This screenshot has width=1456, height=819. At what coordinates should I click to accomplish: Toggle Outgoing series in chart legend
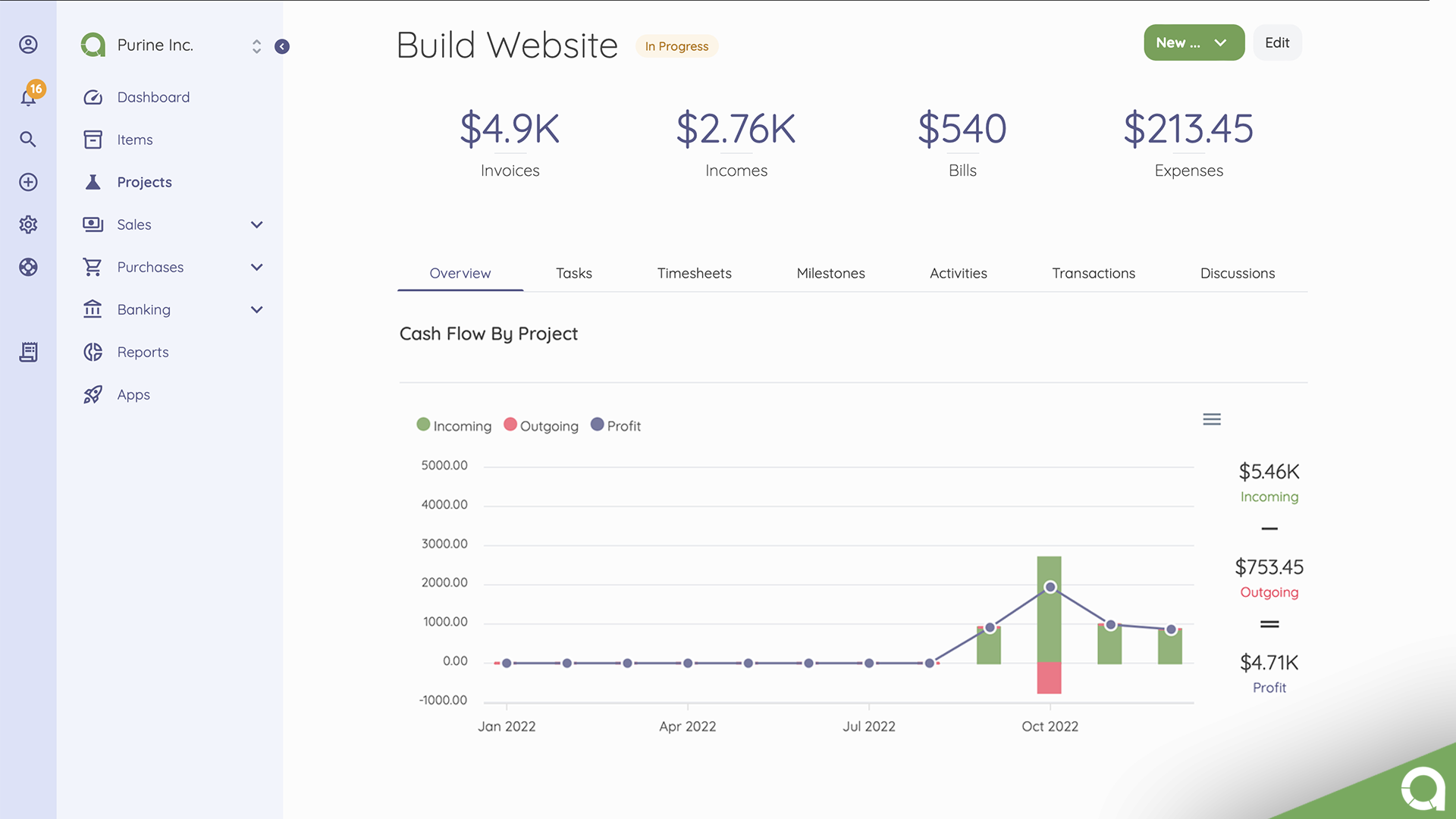(541, 426)
